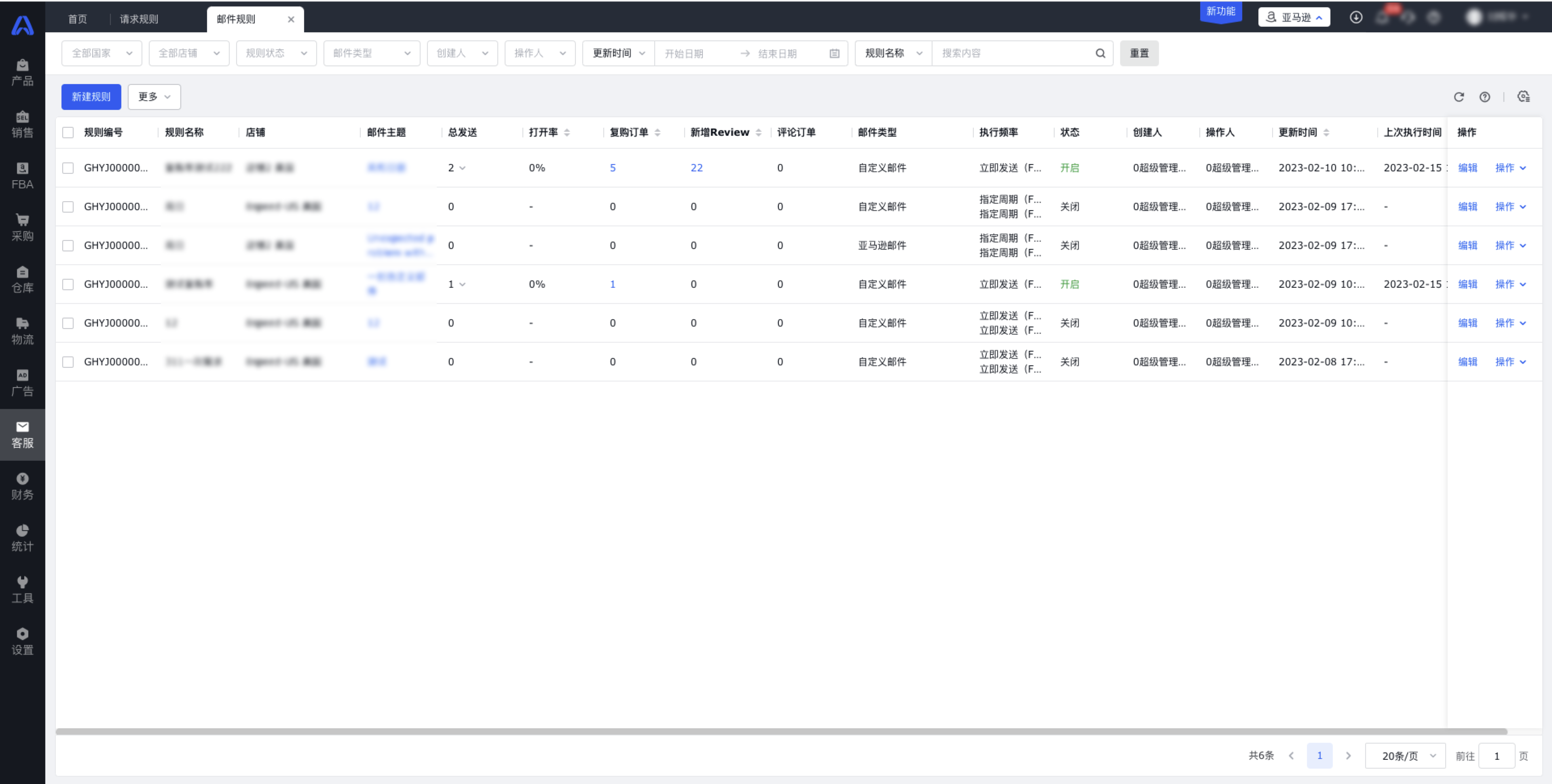
Task: Open the 客服 sidebar module
Action: [x=22, y=435]
